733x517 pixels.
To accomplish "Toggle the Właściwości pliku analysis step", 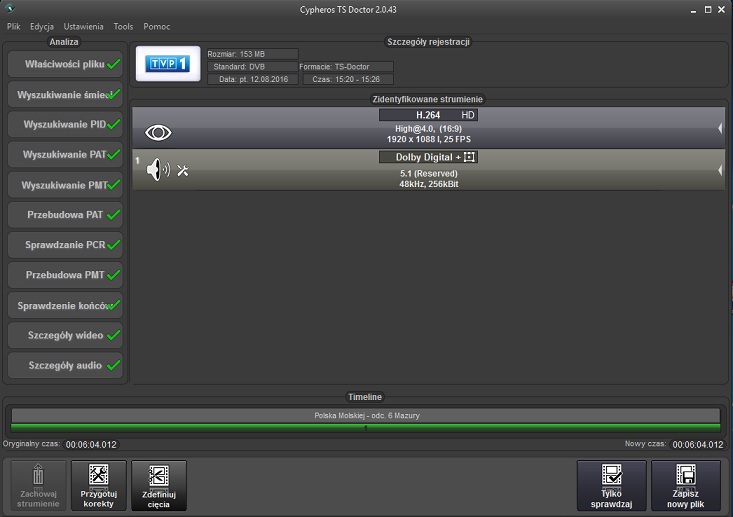I will [65, 65].
